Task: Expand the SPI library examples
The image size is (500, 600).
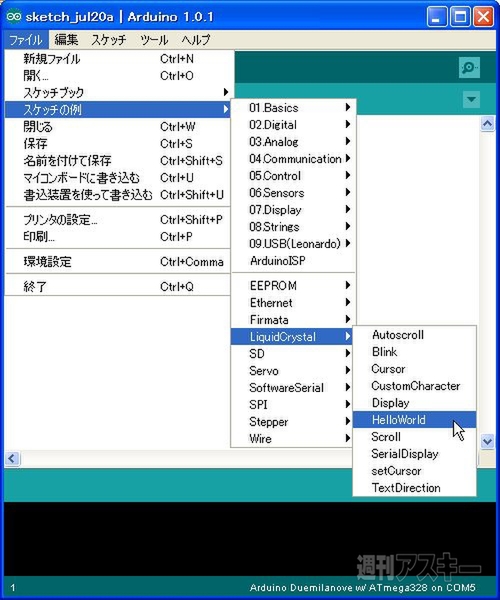Action: [x=293, y=405]
